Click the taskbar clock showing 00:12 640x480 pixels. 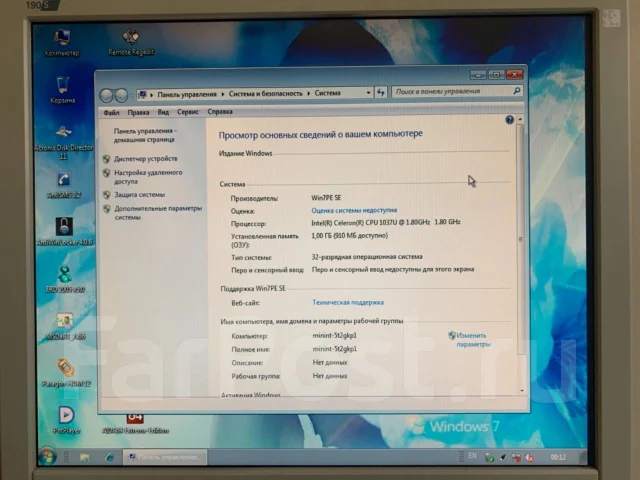[x=558, y=457]
